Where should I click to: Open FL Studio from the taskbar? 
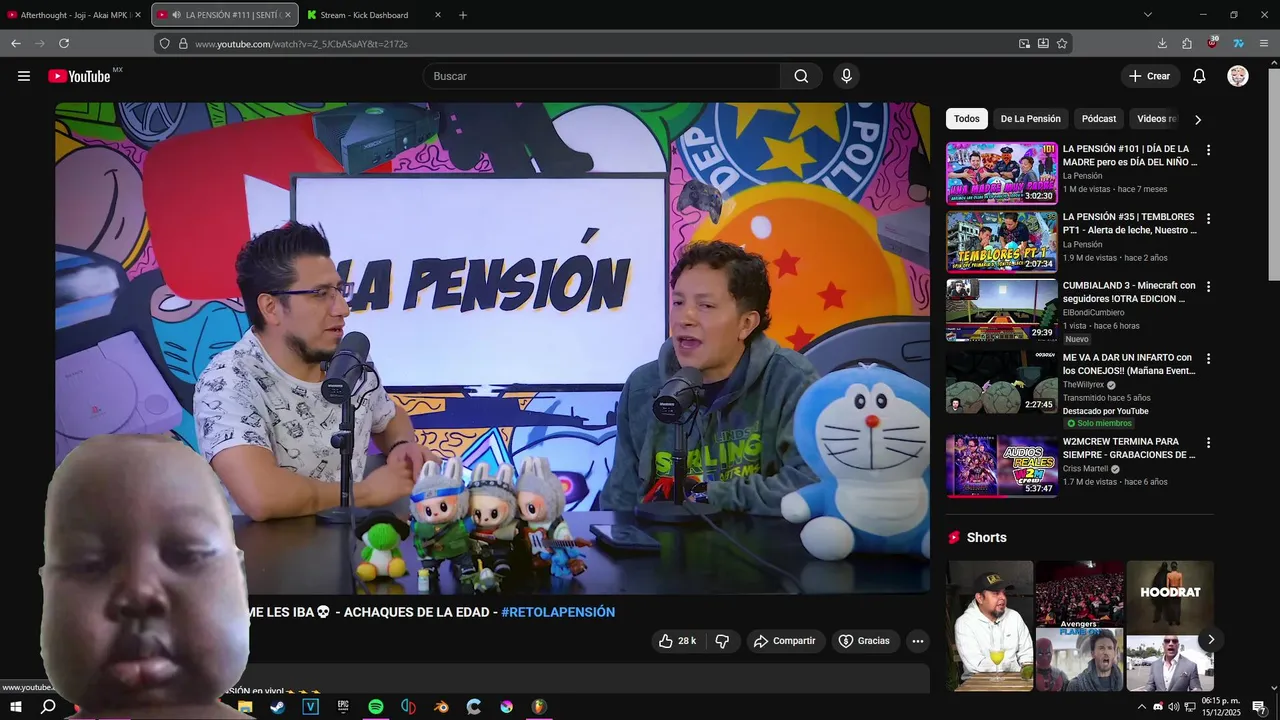pos(538,706)
